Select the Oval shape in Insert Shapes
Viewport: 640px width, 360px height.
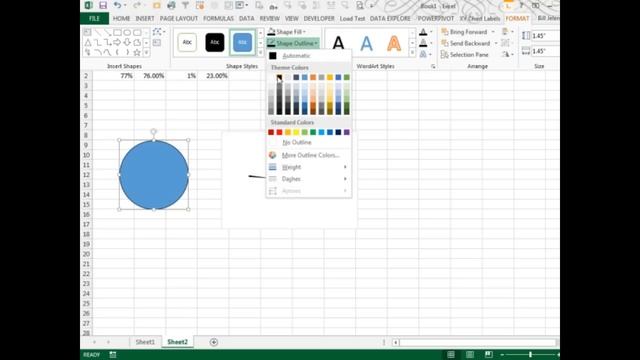pos(127,32)
